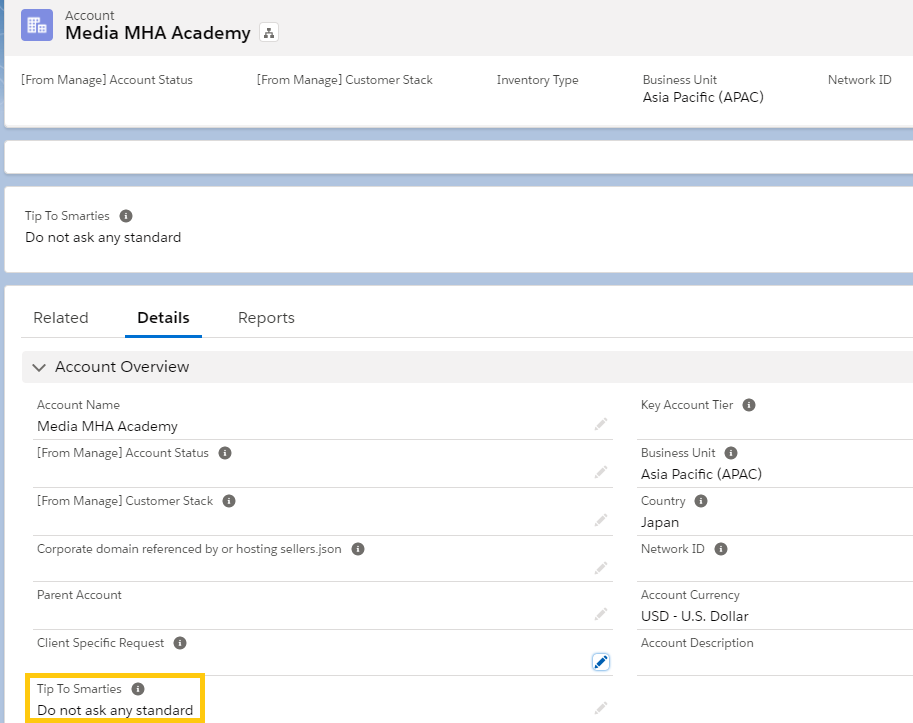This screenshot has height=723, width=913.
Task: Edit the Customer Stack field pencil
Action: click(600, 519)
